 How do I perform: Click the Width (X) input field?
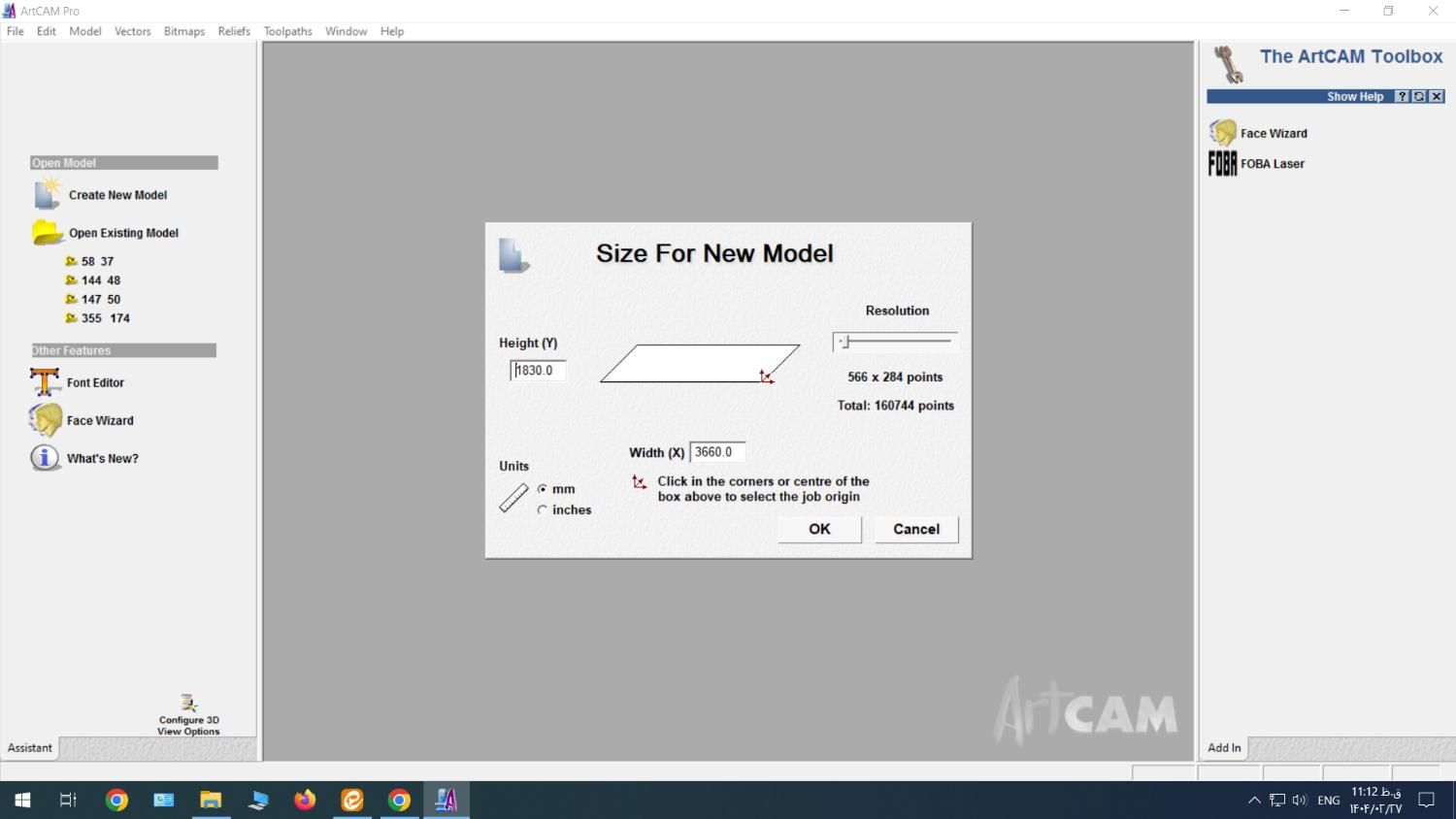717,452
